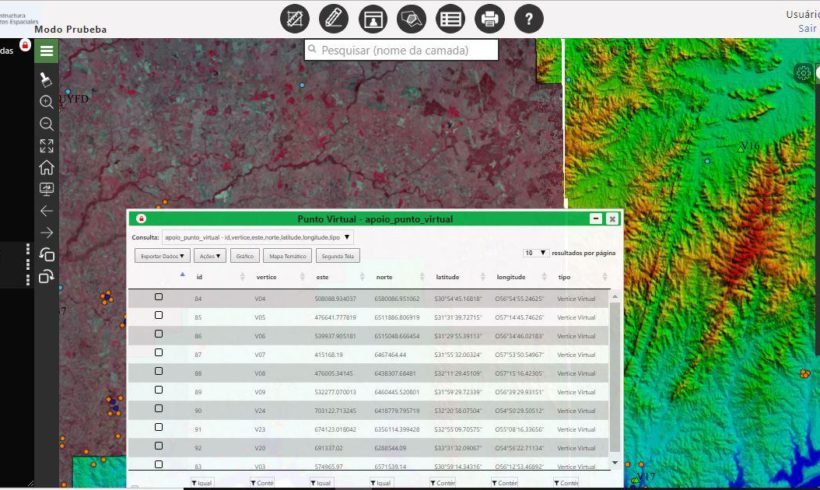The height and width of the screenshot is (490, 820).
Task: Check the row with id 88
Action: click(x=158, y=371)
